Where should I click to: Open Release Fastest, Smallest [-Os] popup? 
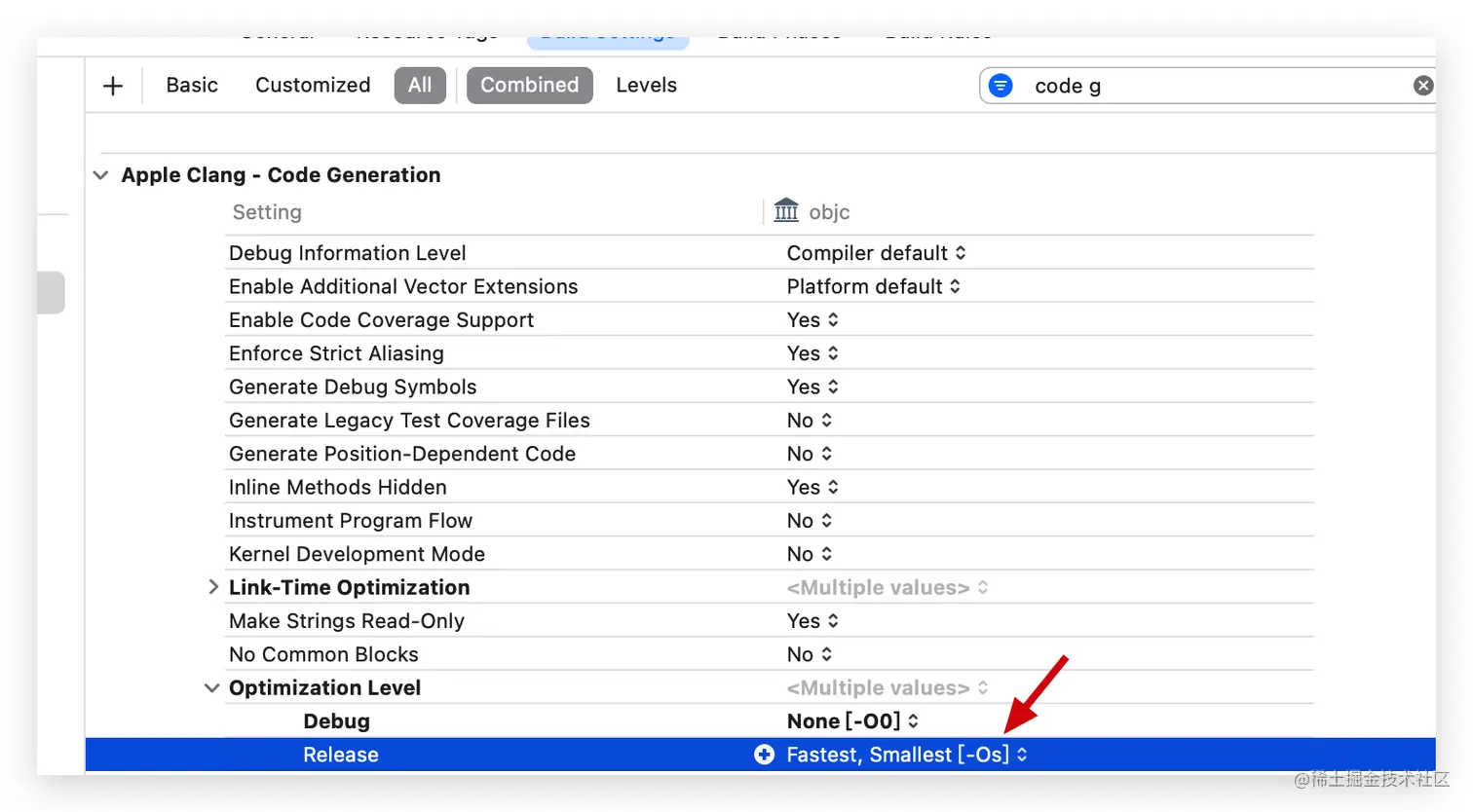click(x=907, y=755)
